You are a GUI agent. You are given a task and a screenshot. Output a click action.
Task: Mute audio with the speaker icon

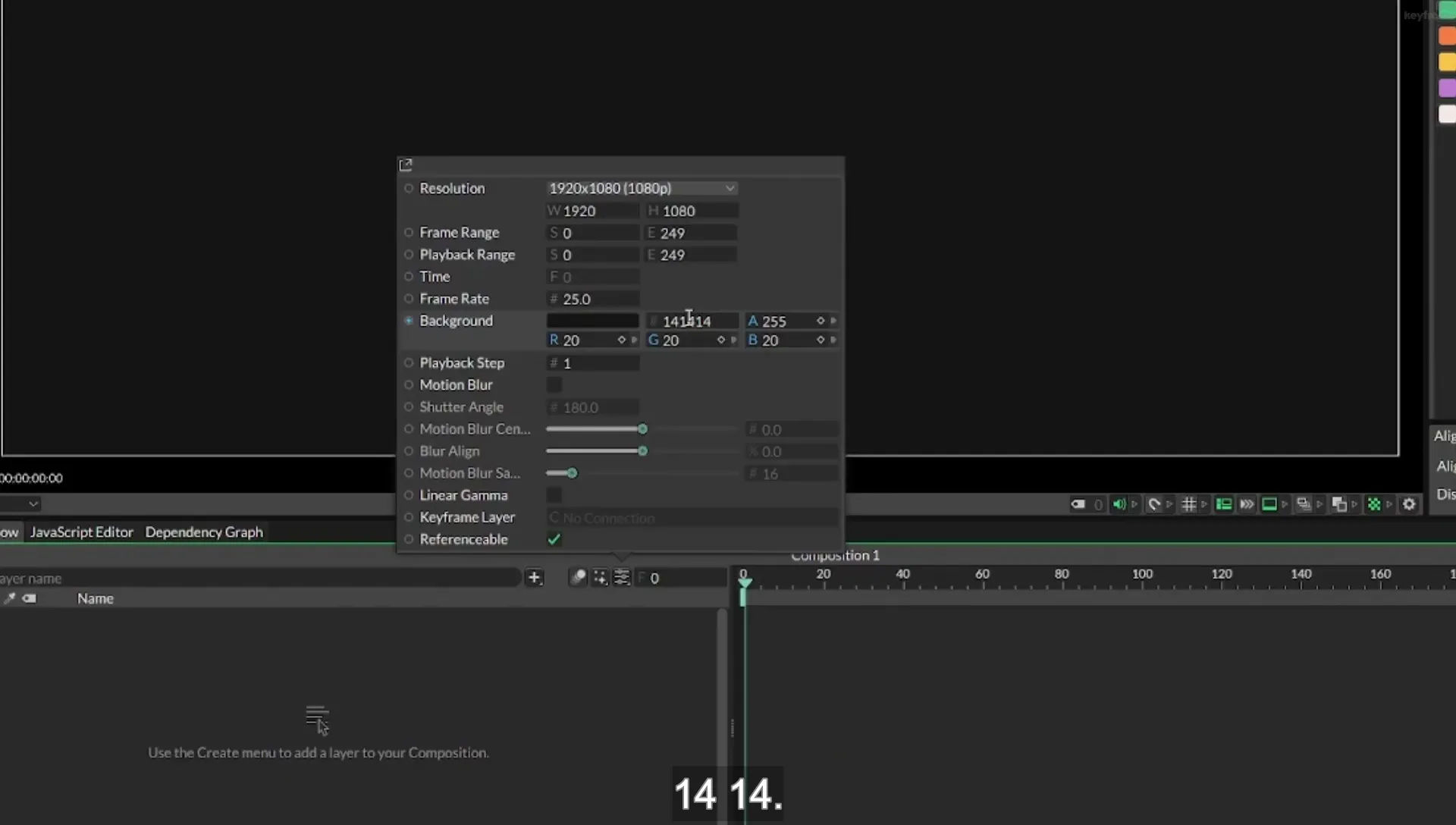1119,504
